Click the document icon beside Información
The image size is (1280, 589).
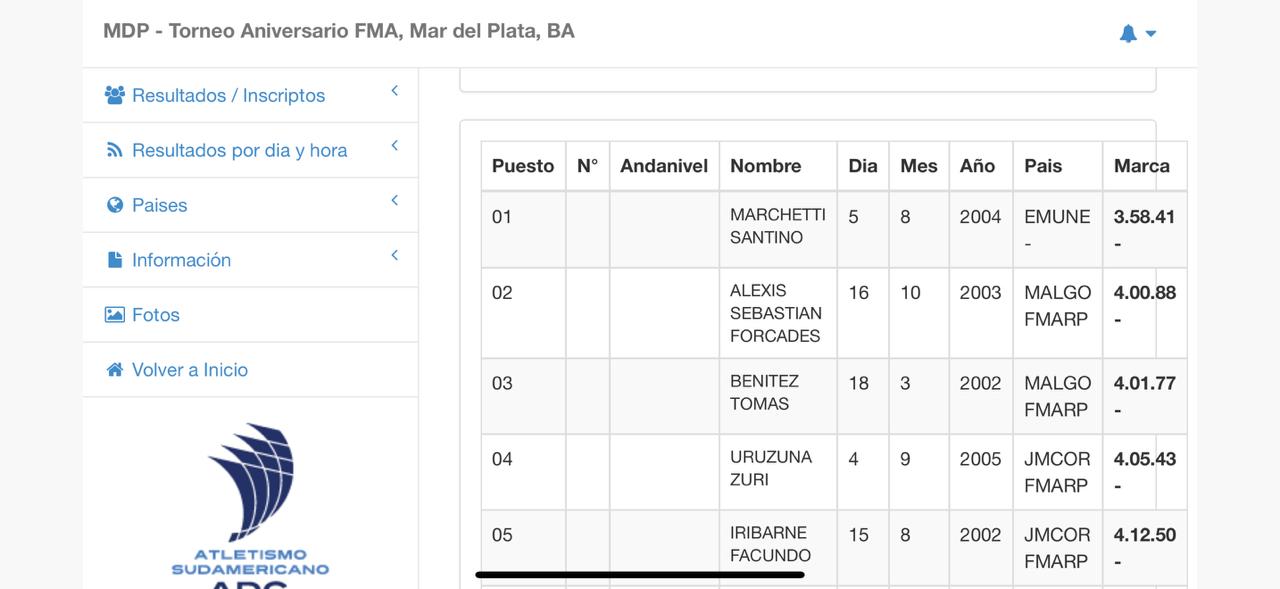click(x=115, y=260)
